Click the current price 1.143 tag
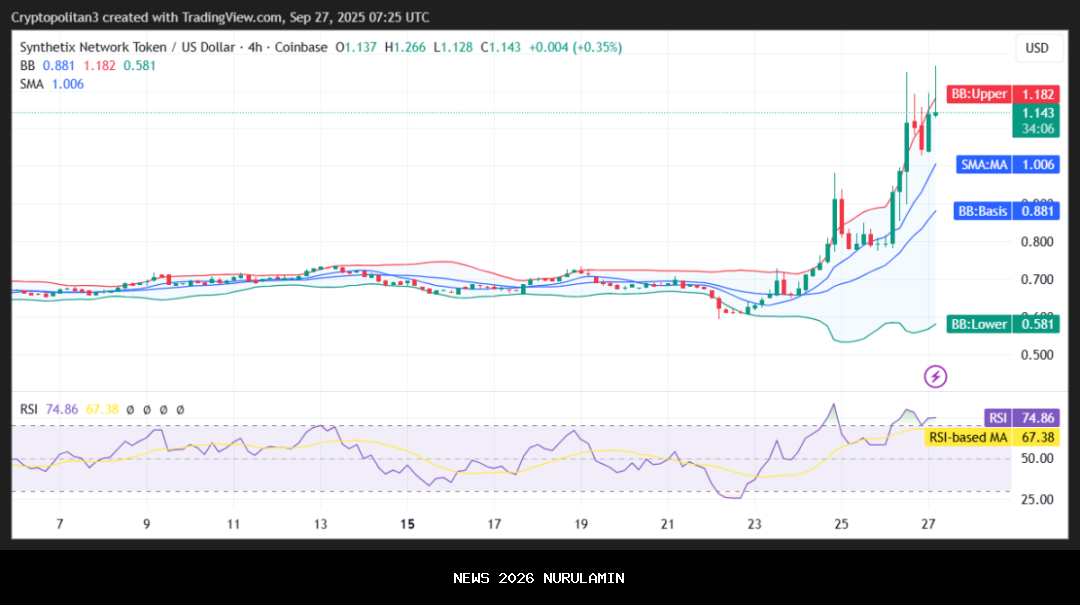The height and width of the screenshot is (605, 1080). tap(1037, 113)
